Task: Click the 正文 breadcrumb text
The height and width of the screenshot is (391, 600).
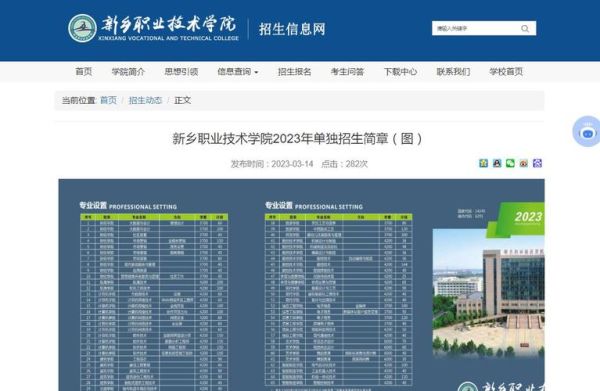Action: click(183, 100)
